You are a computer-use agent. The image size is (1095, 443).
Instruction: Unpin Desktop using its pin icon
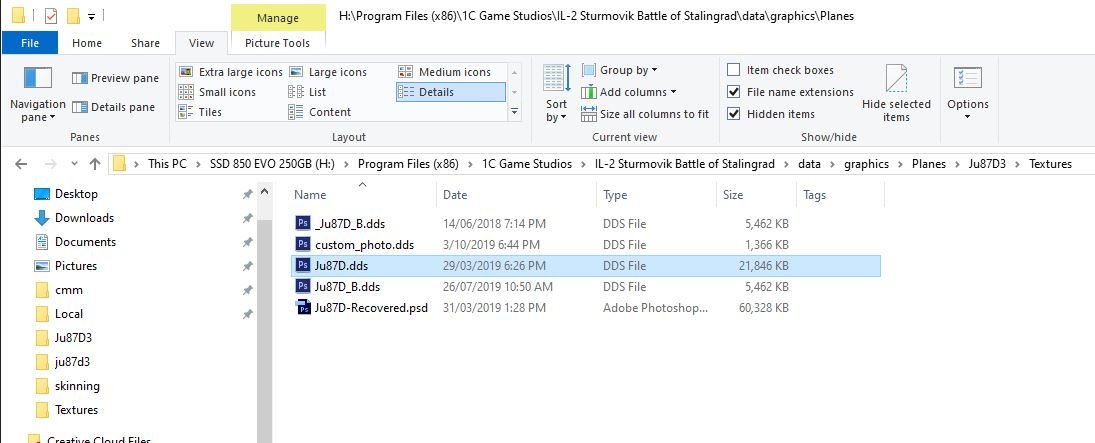point(247,194)
